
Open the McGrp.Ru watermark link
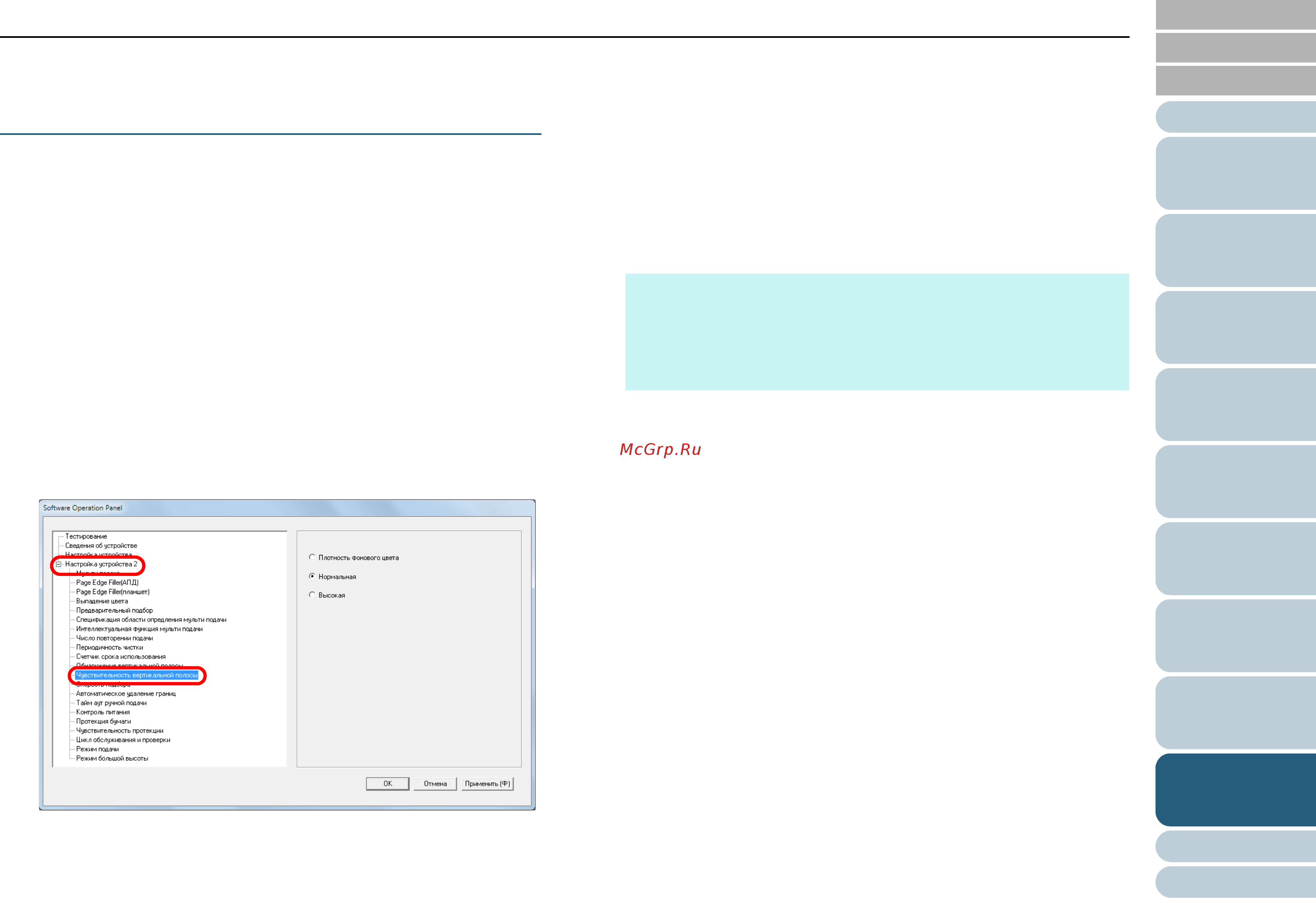660,449
